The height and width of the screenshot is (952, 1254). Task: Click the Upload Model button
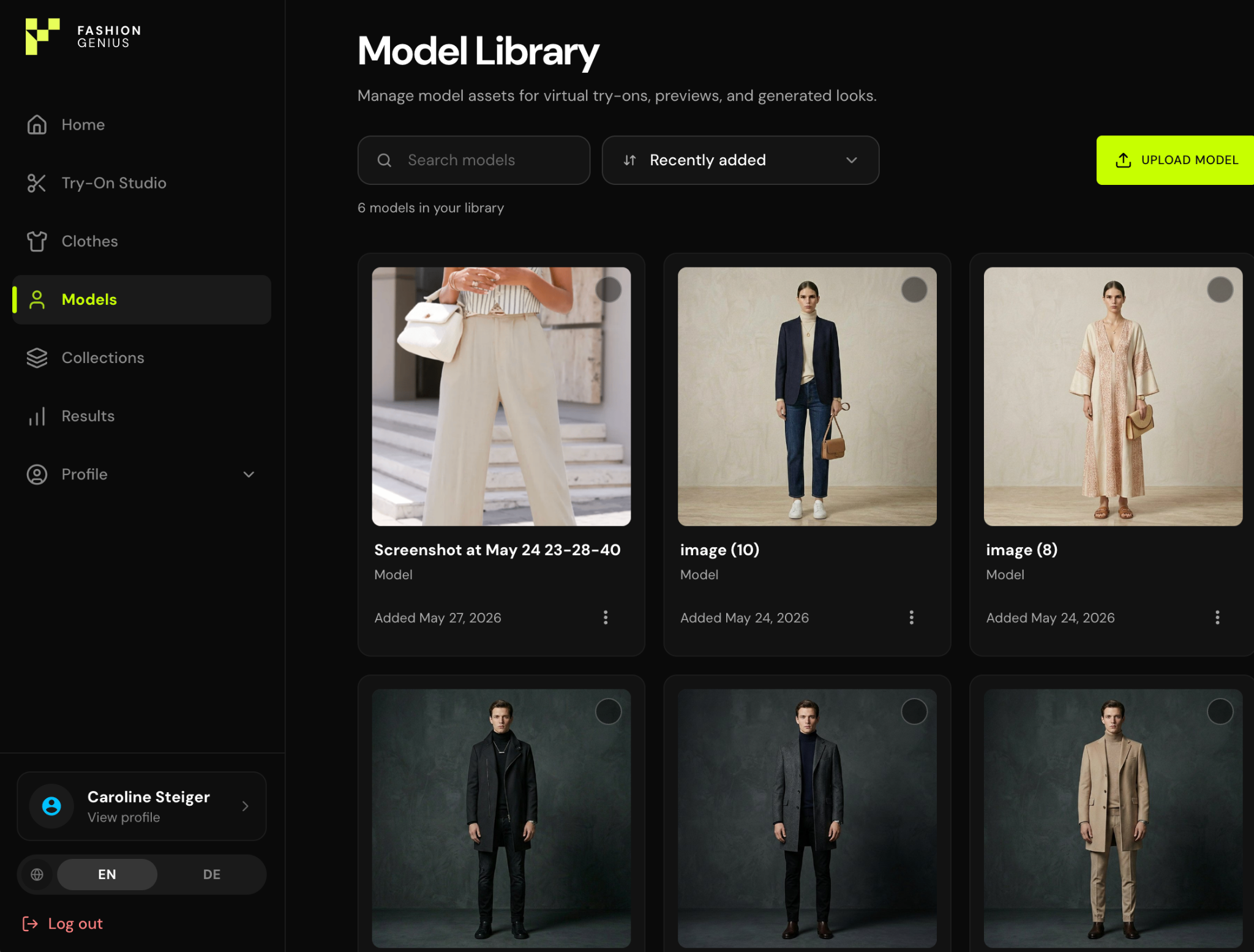tap(1175, 160)
